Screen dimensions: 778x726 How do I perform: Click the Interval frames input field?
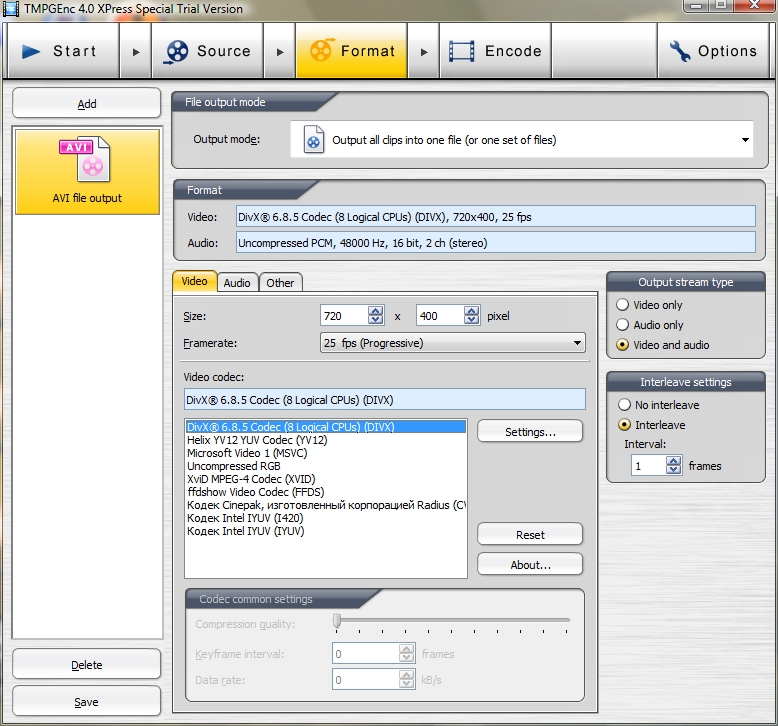[x=648, y=465]
